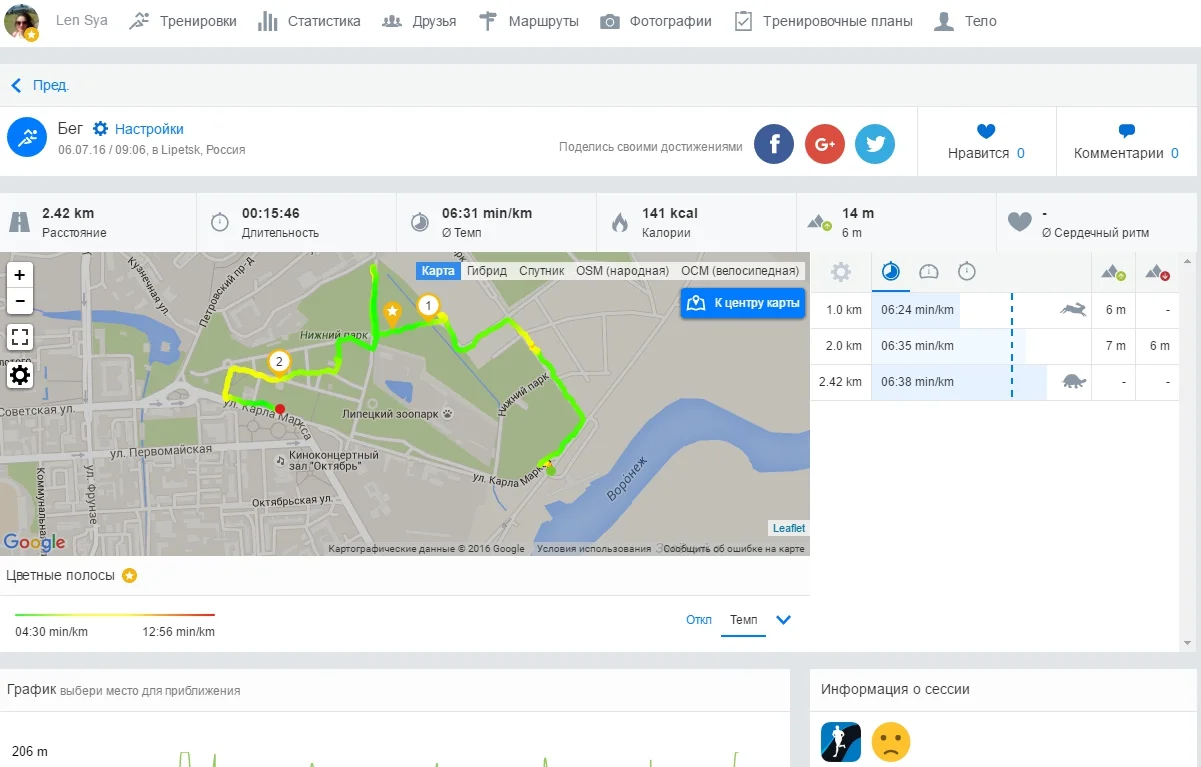This screenshot has width=1201, height=767.
Task: Click the elevation gain mountain icon
Action: tap(820, 222)
